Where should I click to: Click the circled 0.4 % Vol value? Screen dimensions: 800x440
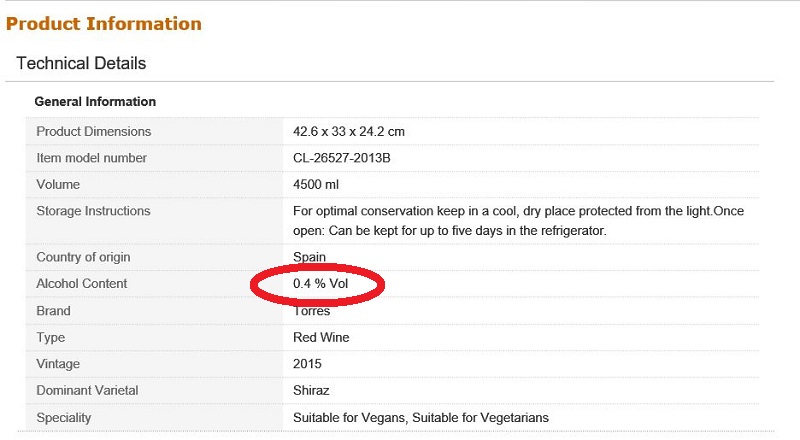tap(319, 284)
